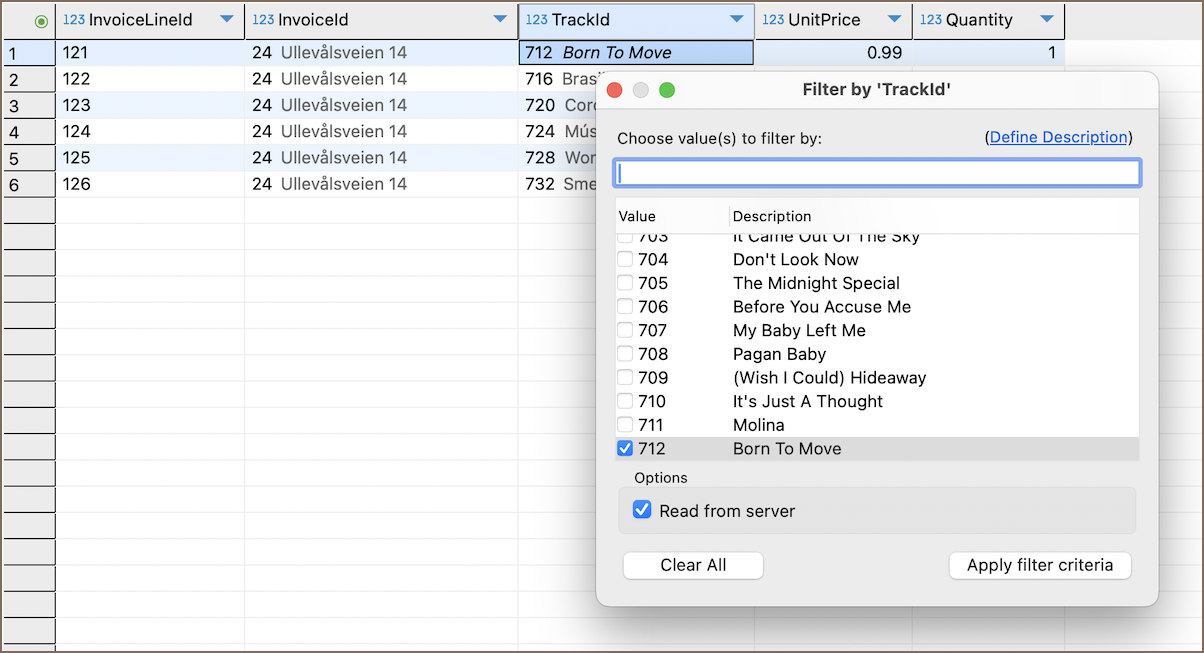Open the InvoiceLineId column filter dropdown
Image resolution: width=1204 pixels, height=653 pixels.
(227, 20)
